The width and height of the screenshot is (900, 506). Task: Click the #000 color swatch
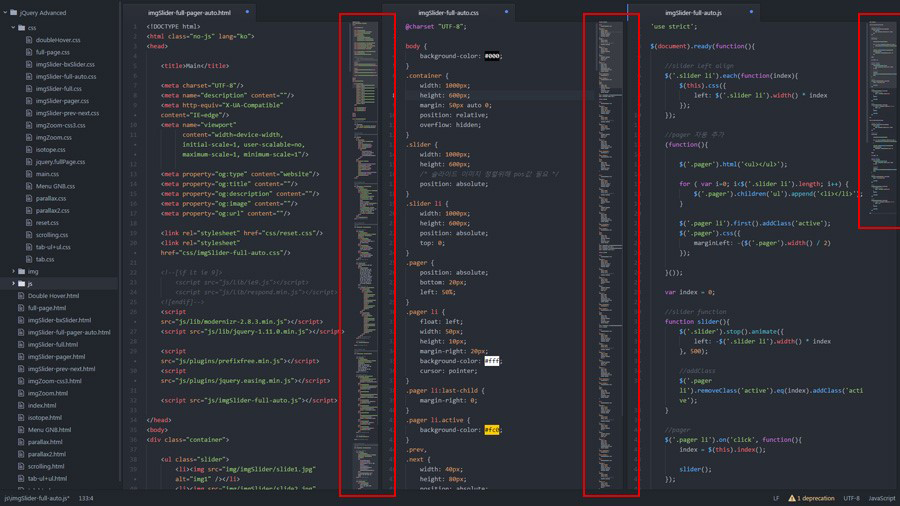point(492,56)
